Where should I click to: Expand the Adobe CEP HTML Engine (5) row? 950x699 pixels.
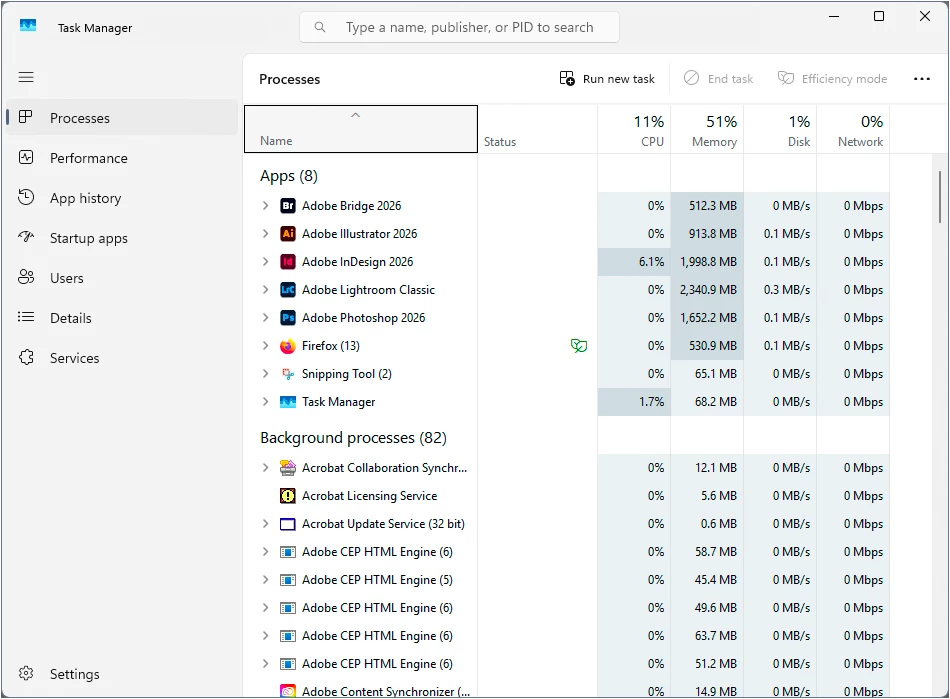(265, 580)
